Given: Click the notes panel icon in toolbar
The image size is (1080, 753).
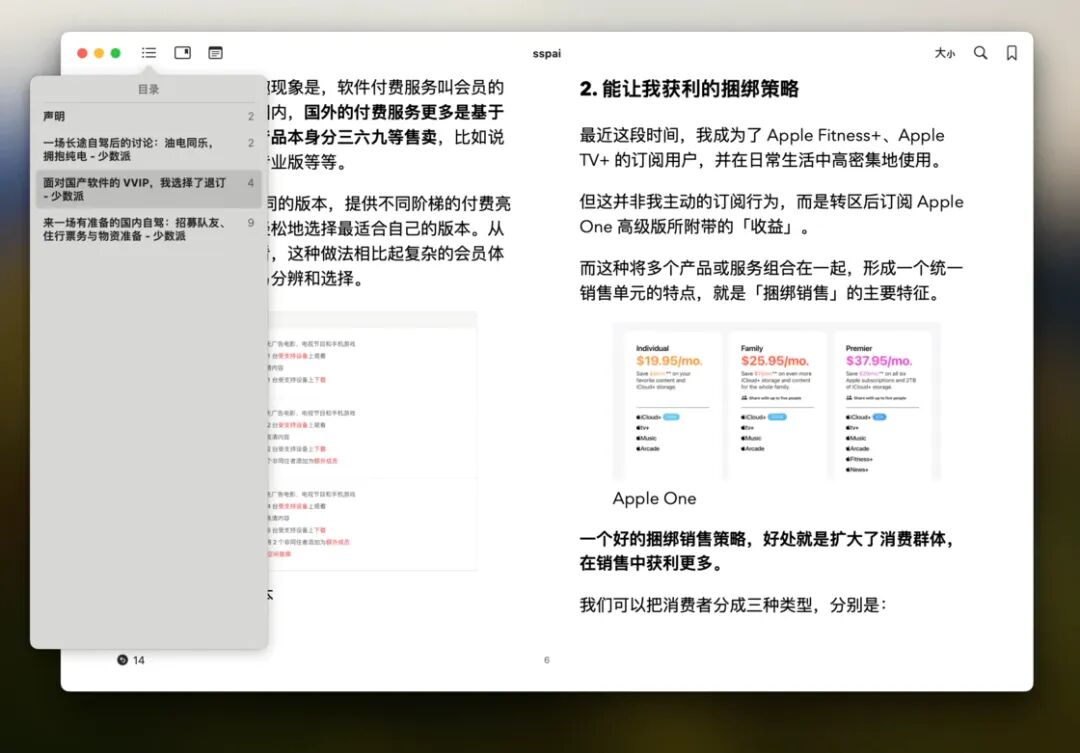Looking at the screenshot, I should 216,53.
